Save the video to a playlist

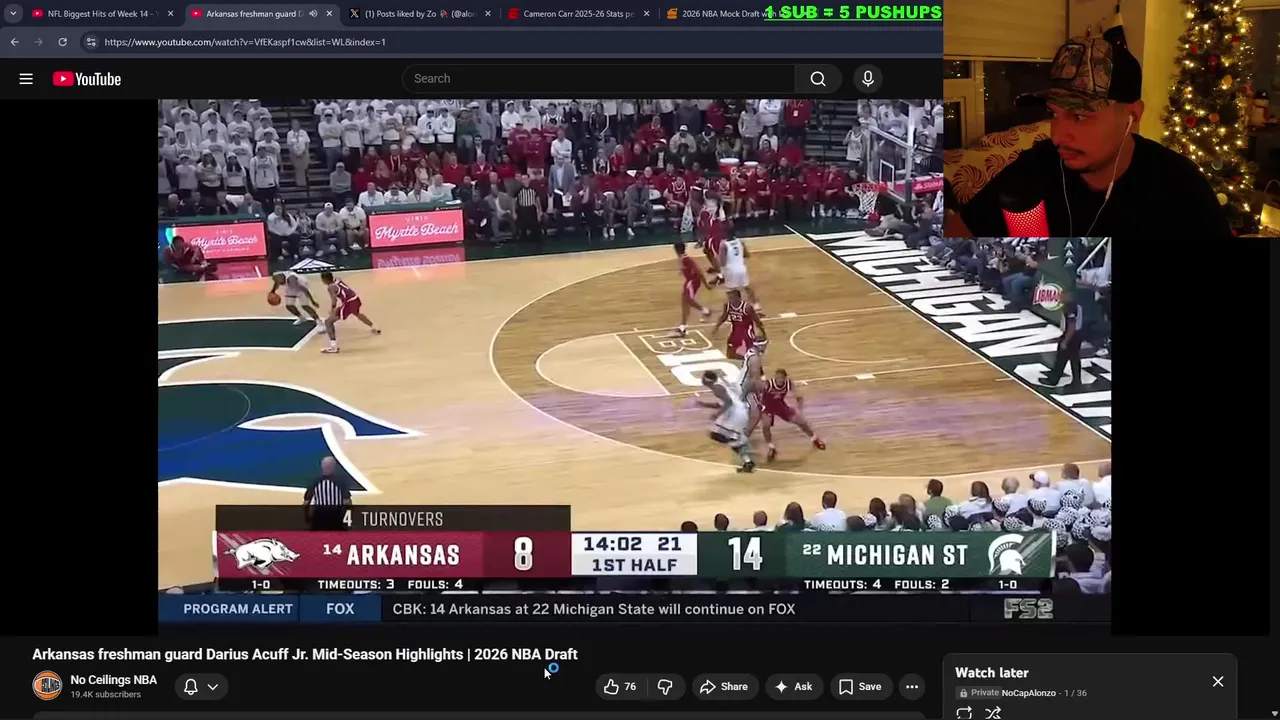[860, 687]
